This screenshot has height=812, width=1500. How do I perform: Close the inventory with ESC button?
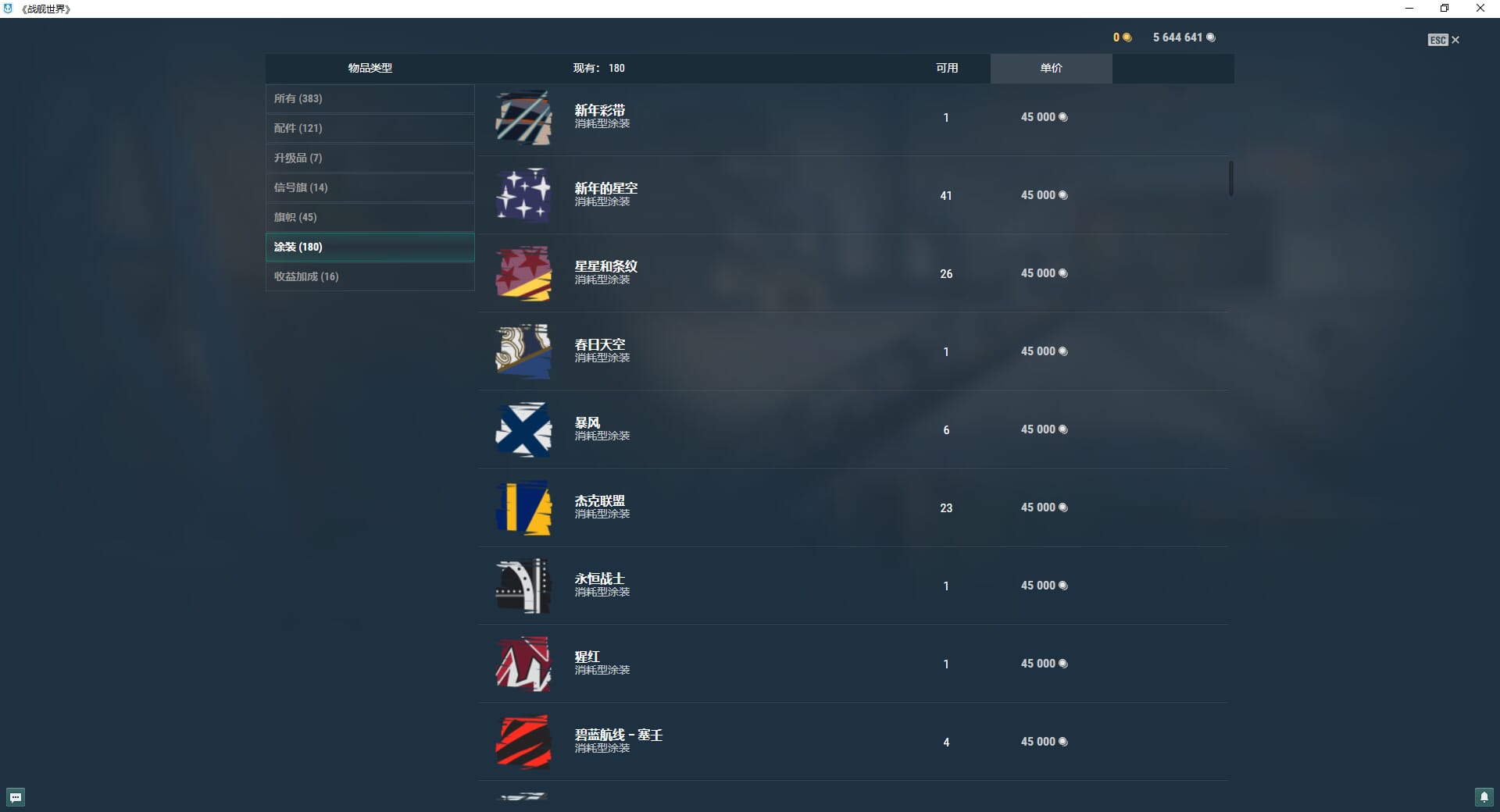(1444, 40)
